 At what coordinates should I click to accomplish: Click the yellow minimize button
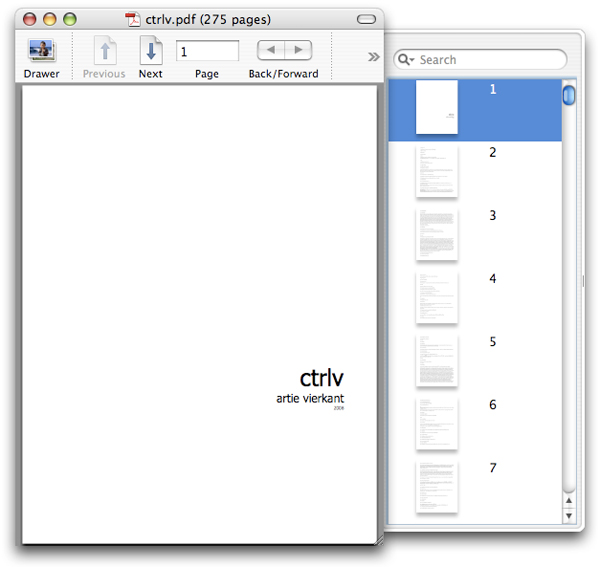pyautogui.click(x=50, y=19)
